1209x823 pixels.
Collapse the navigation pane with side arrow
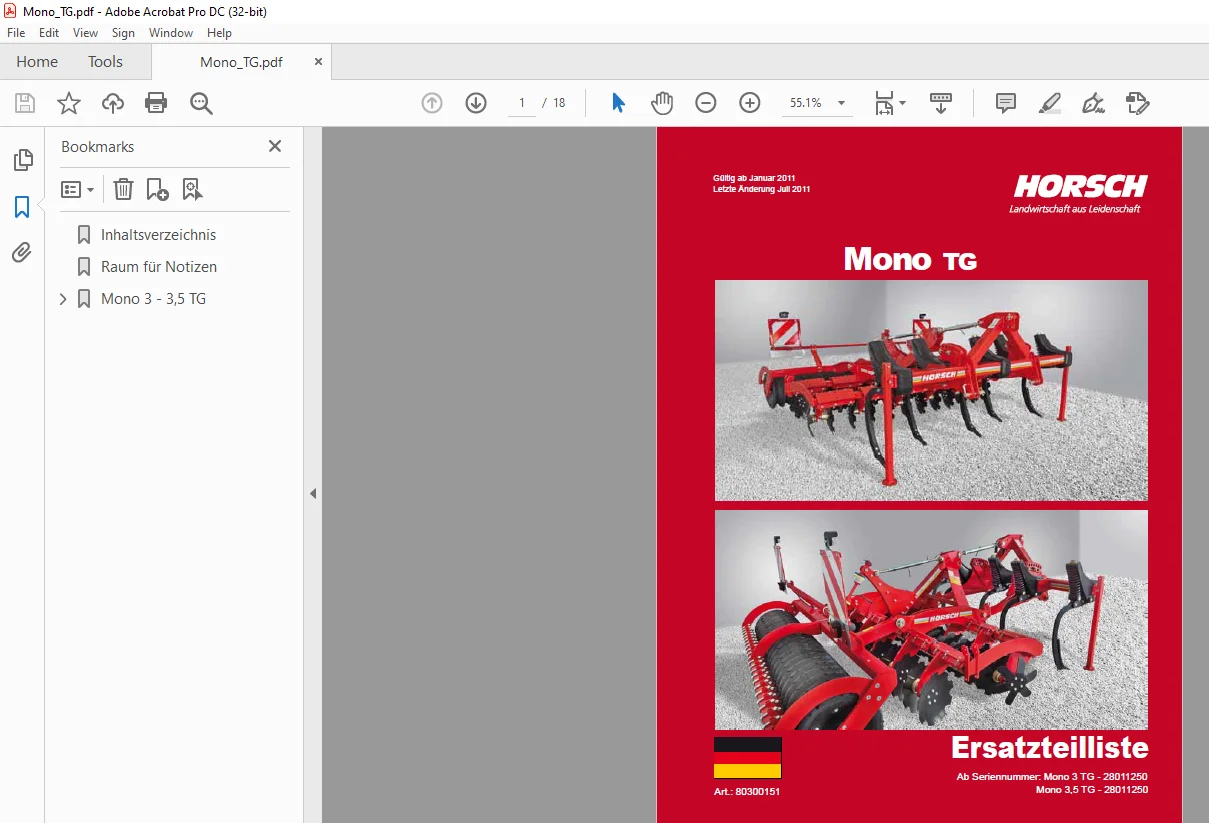point(313,493)
